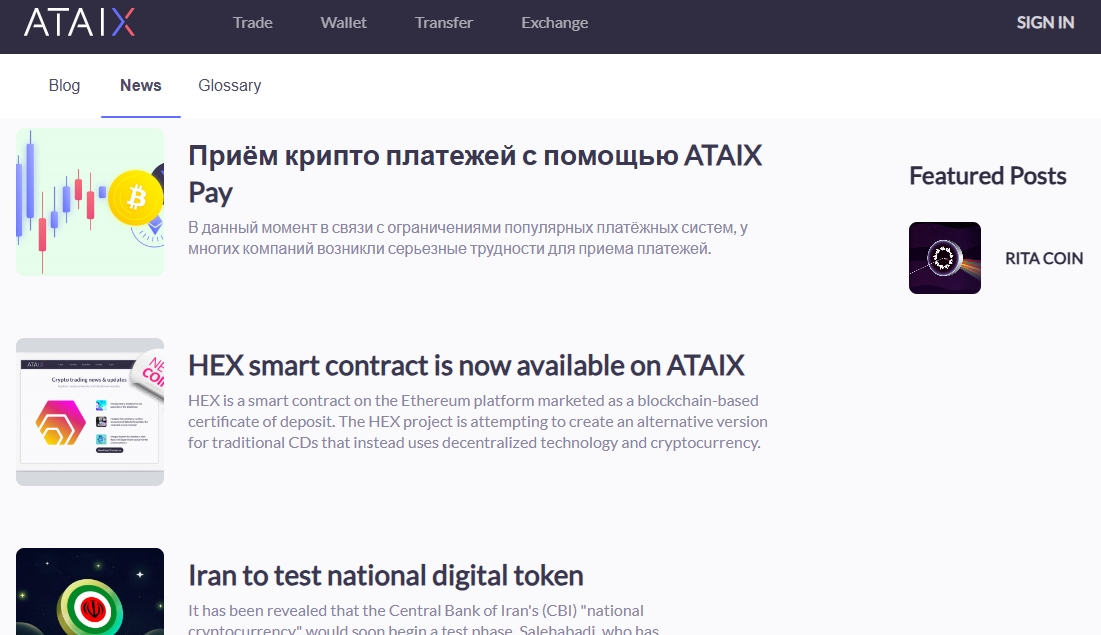Go to the Wallet page
Screen dimensions: 1101x635
click(344, 22)
